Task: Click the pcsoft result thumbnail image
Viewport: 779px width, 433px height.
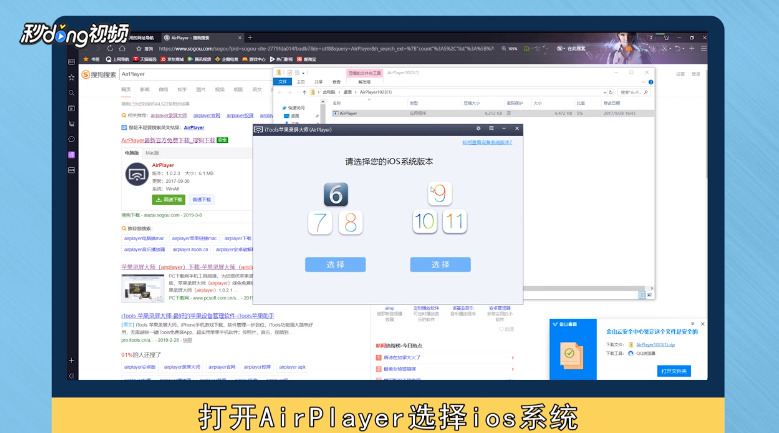Action: point(143,288)
